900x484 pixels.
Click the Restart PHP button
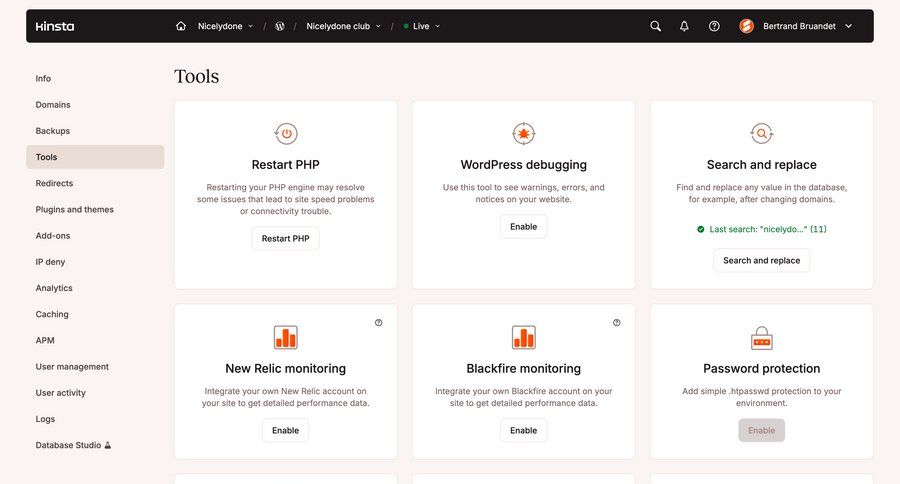pos(286,238)
